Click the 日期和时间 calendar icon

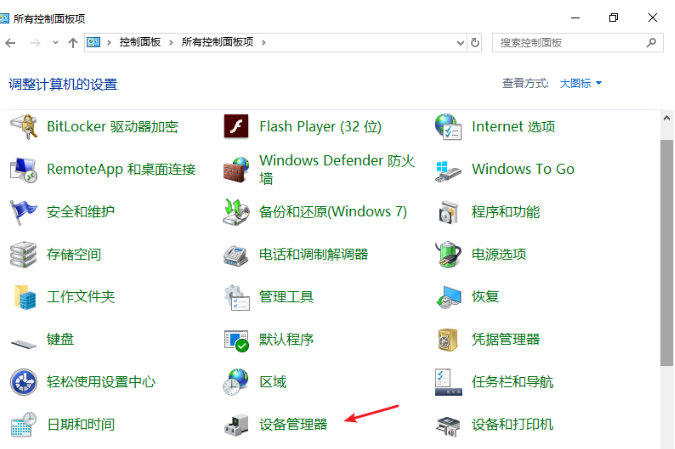(x=23, y=424)
